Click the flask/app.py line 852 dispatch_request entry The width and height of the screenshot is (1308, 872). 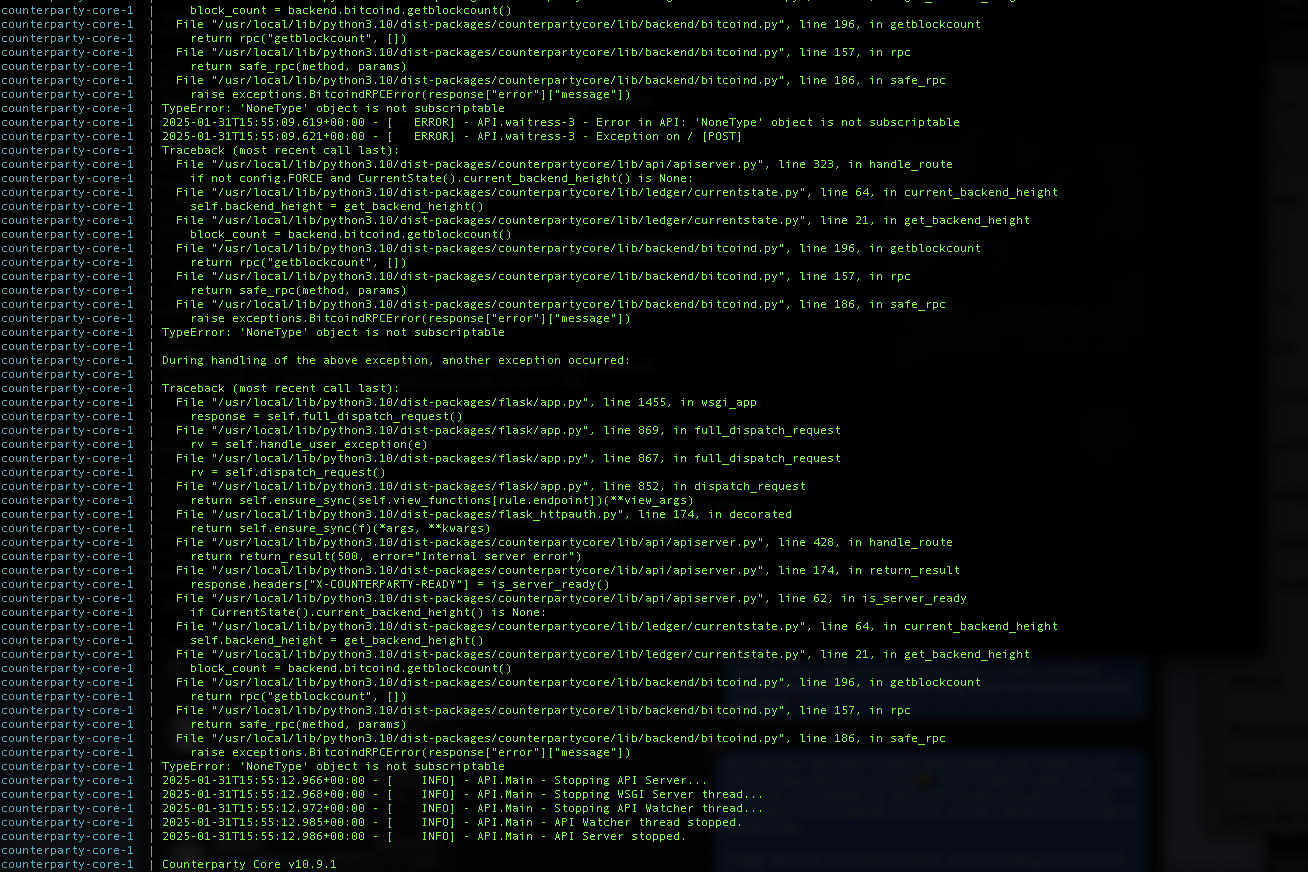click(491, 486)
